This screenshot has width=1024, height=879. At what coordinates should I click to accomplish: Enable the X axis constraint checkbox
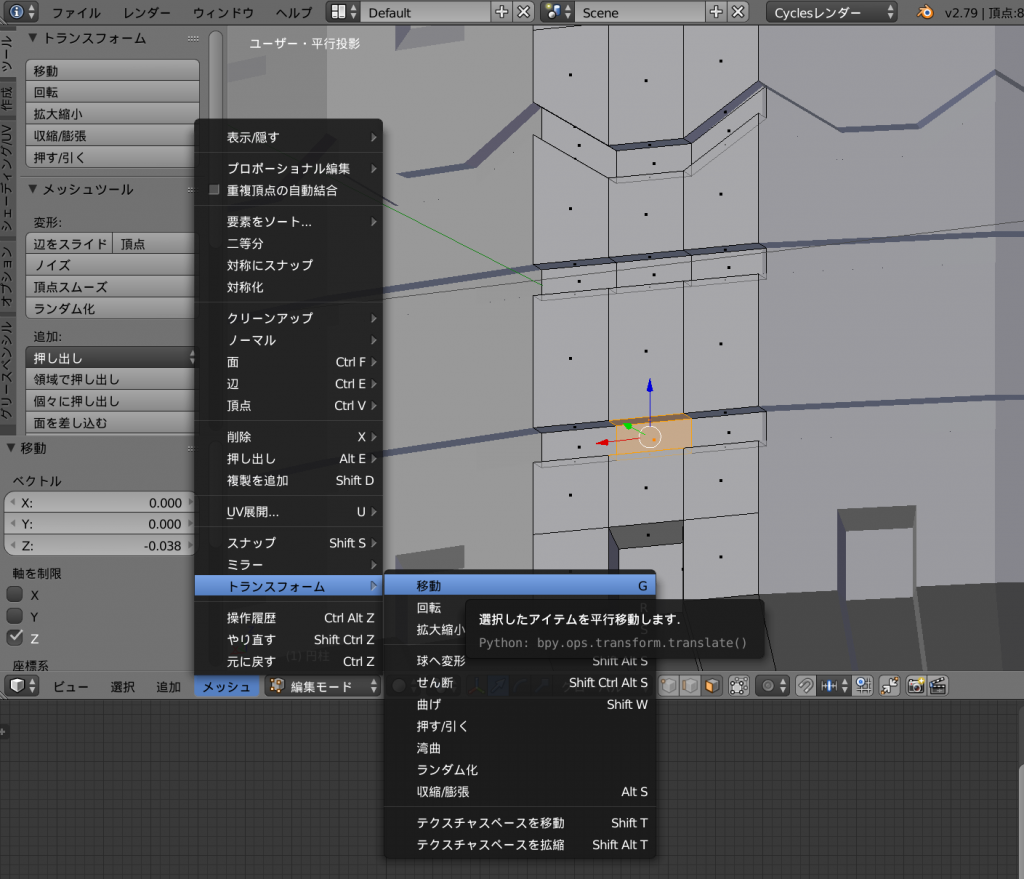(15, 594)
